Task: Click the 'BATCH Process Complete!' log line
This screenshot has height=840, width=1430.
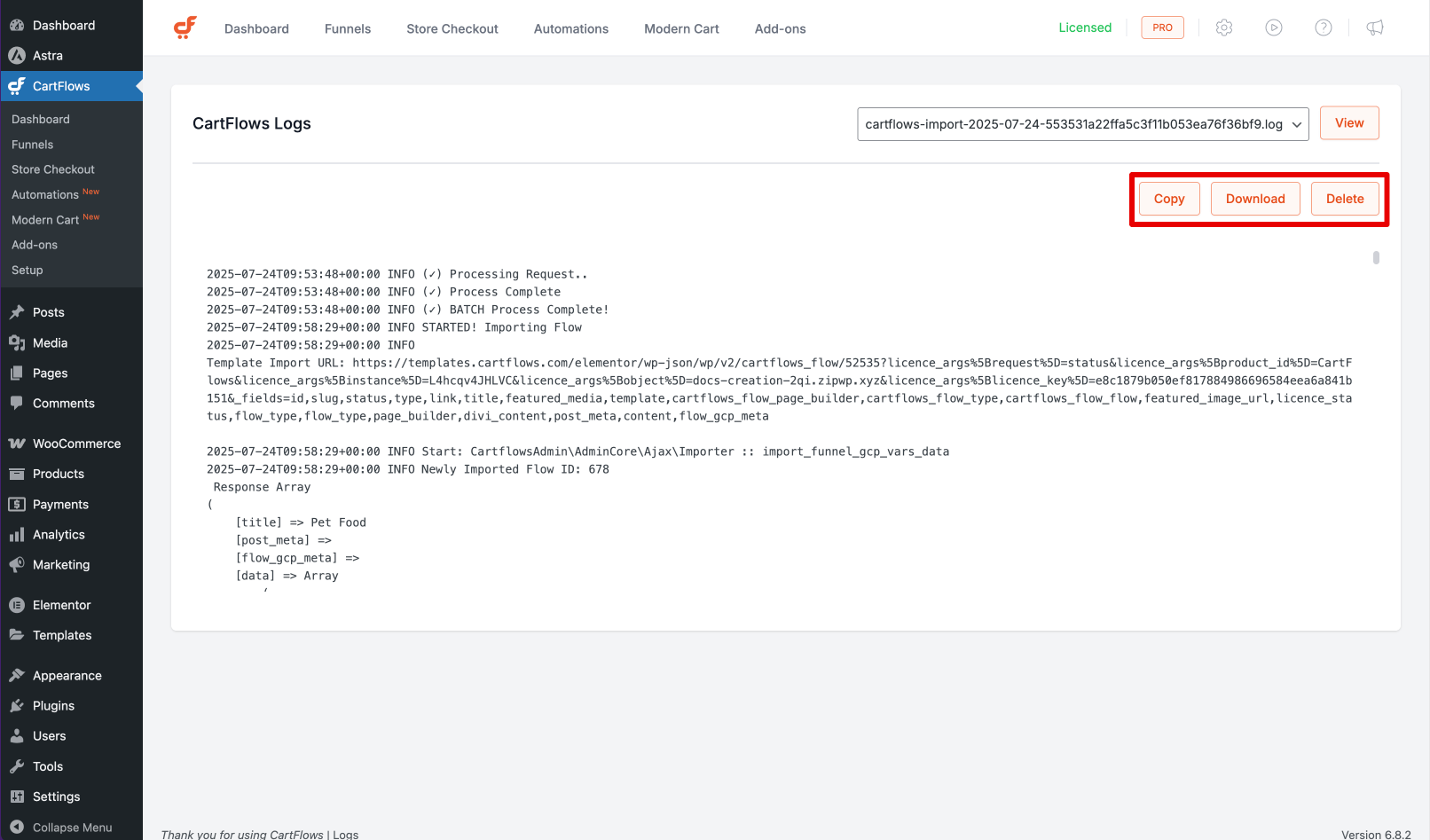Action: (408, 310)
